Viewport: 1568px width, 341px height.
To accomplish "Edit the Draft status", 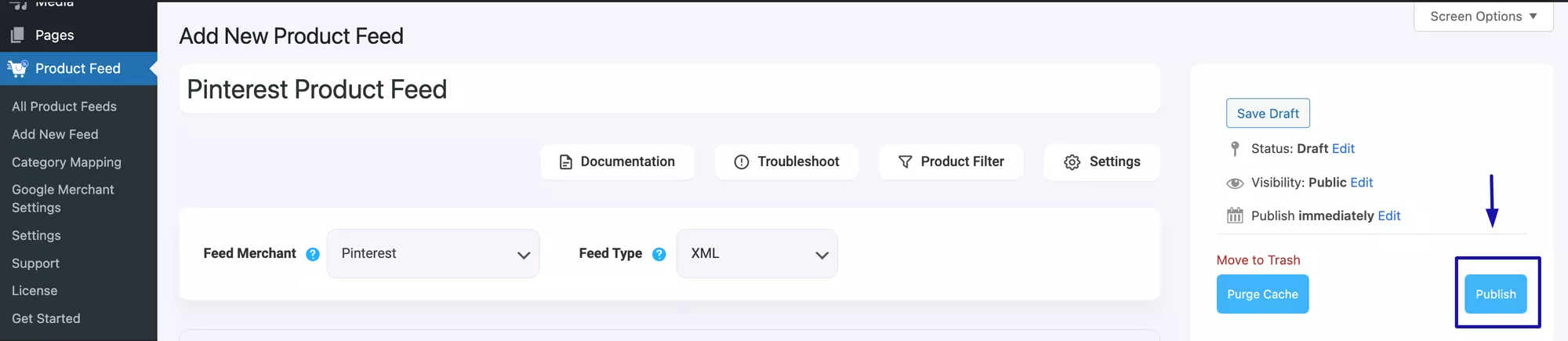I will click(1343, 148).
